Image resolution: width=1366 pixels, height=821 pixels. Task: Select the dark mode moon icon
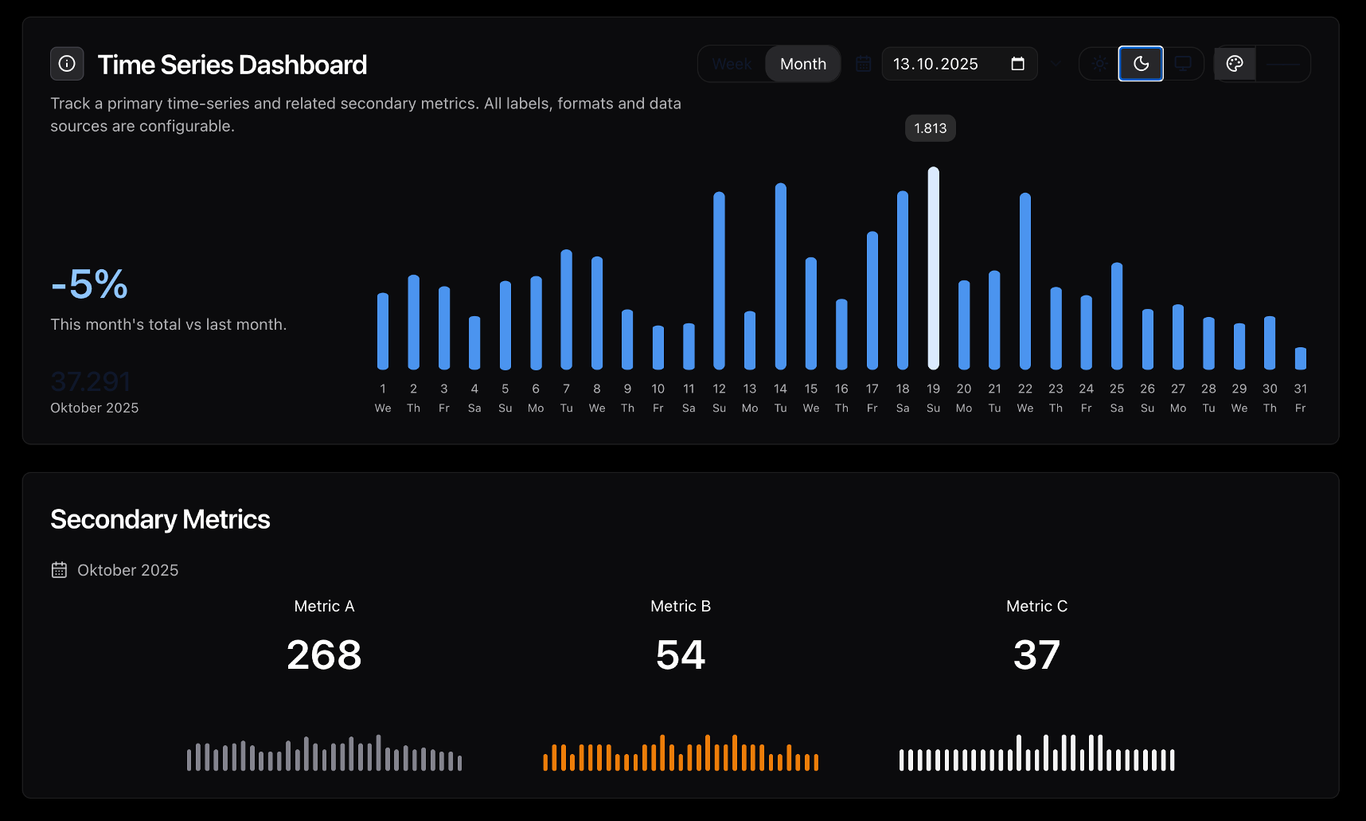(x=1141, y=64)
